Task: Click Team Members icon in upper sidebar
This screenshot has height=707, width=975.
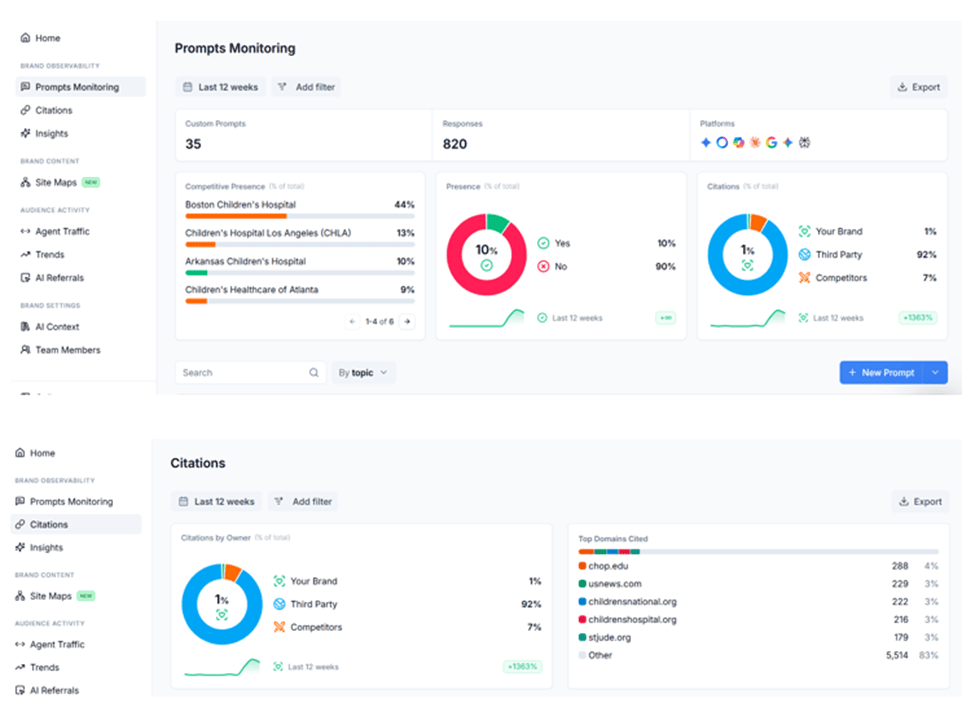Action: (25, 349)
